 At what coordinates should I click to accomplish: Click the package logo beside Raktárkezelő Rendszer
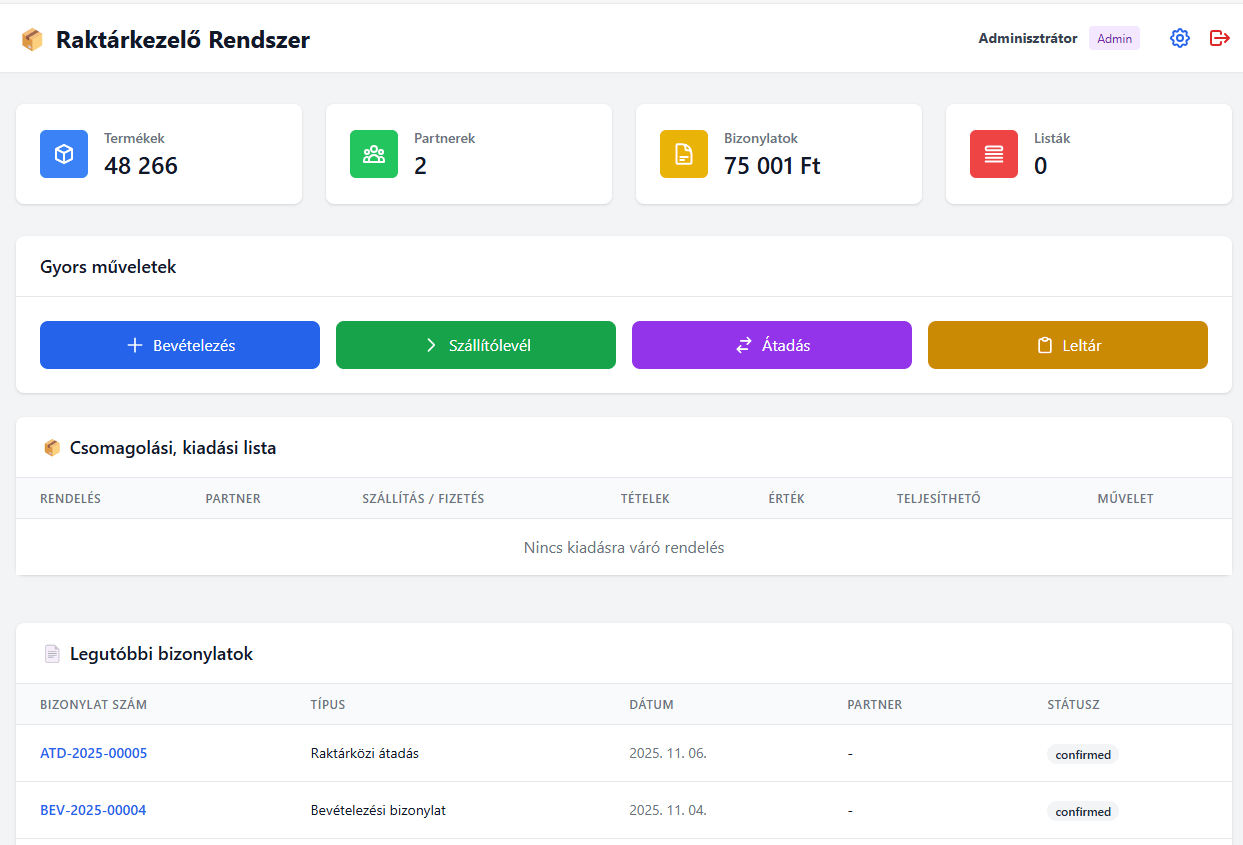(x=32, y=40)
